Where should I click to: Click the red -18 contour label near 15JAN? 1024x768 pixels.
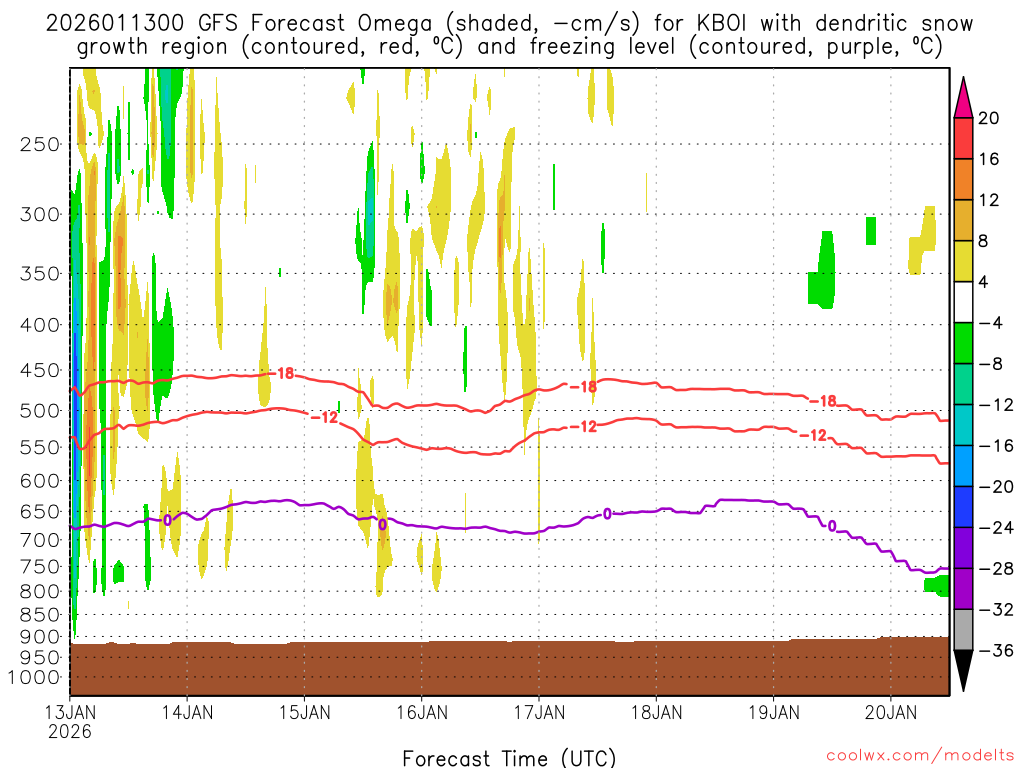(283, 374)
